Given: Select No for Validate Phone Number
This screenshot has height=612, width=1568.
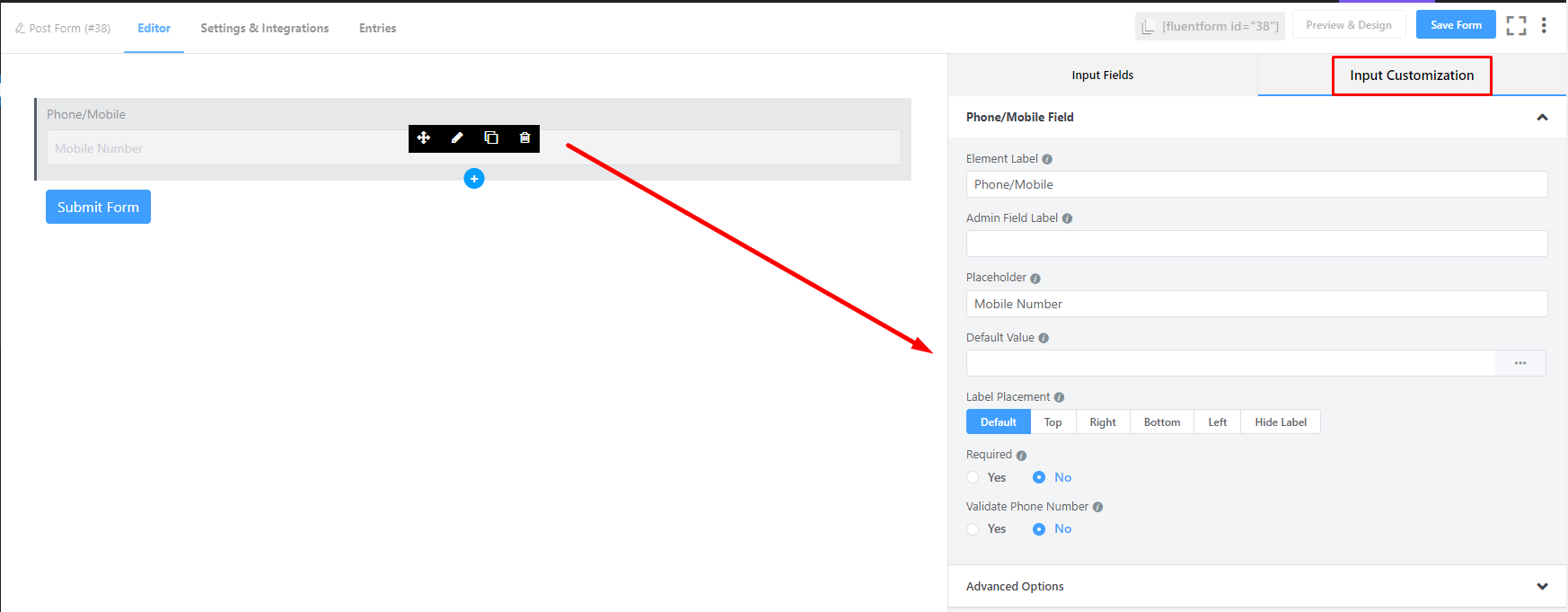Looking at the screenshot, I should point(1039,529).
